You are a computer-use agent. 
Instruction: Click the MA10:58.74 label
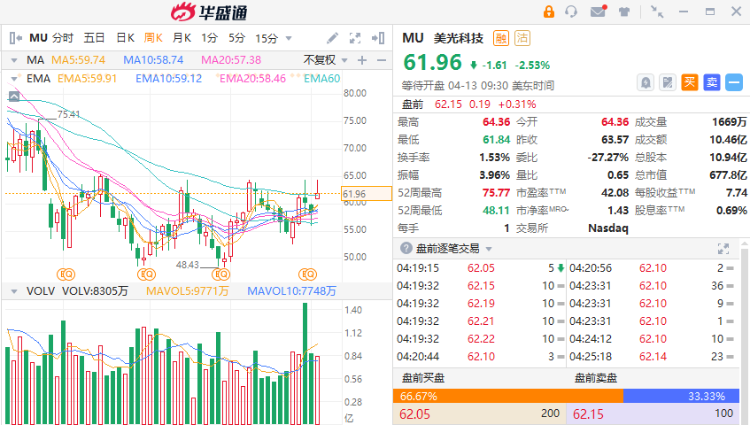click(x=153, y=60)
